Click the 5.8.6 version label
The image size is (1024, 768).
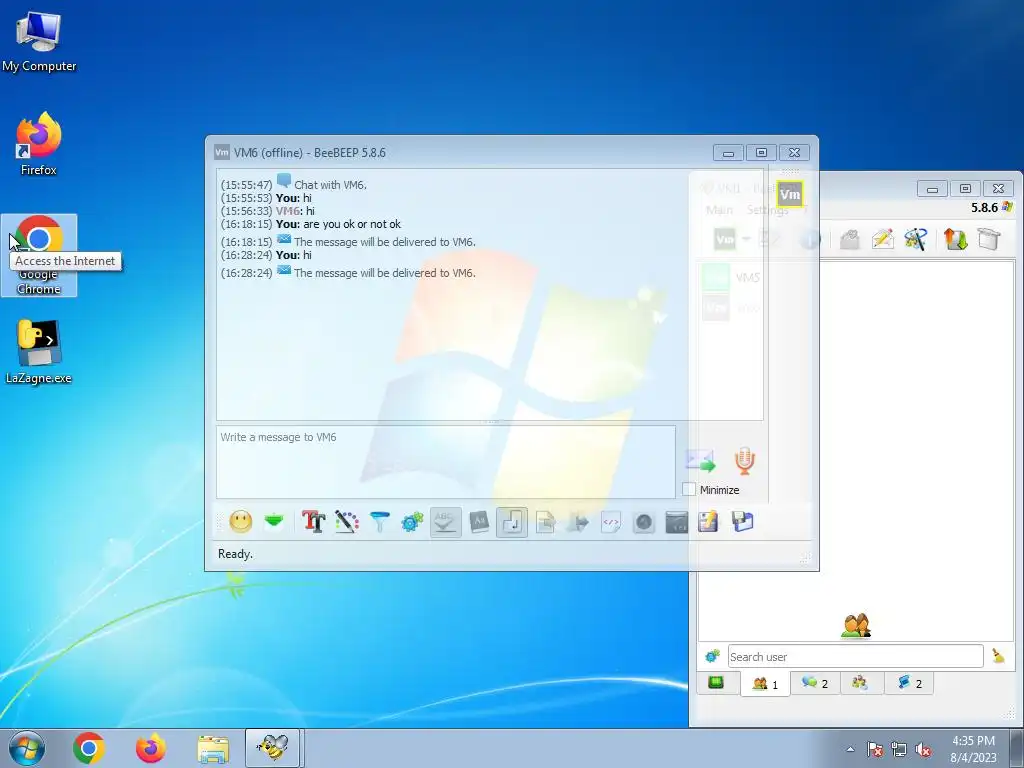coord(984,208)
